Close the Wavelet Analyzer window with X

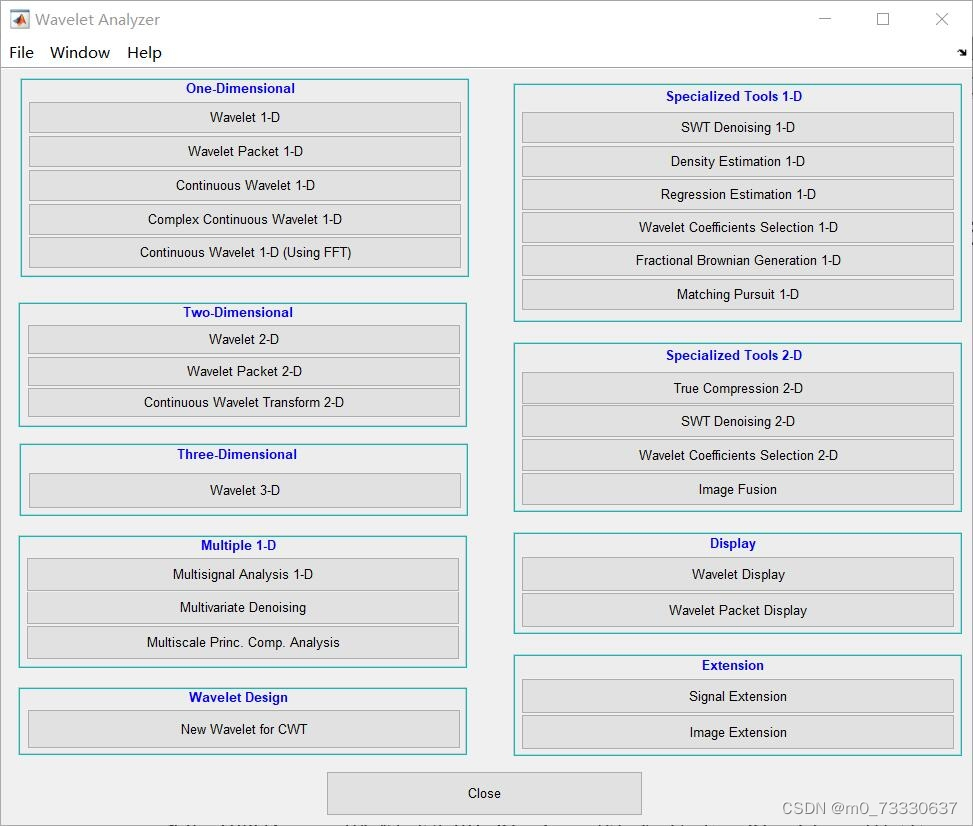pyautogui.click(x=941, y=19)
